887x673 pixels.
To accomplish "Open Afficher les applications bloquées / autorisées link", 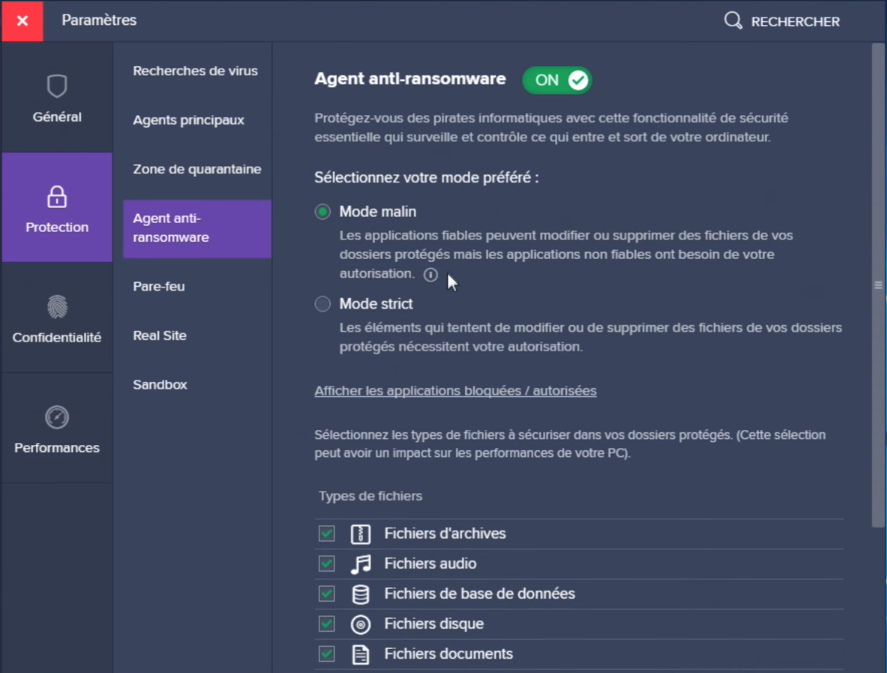I will pos(455,391).
